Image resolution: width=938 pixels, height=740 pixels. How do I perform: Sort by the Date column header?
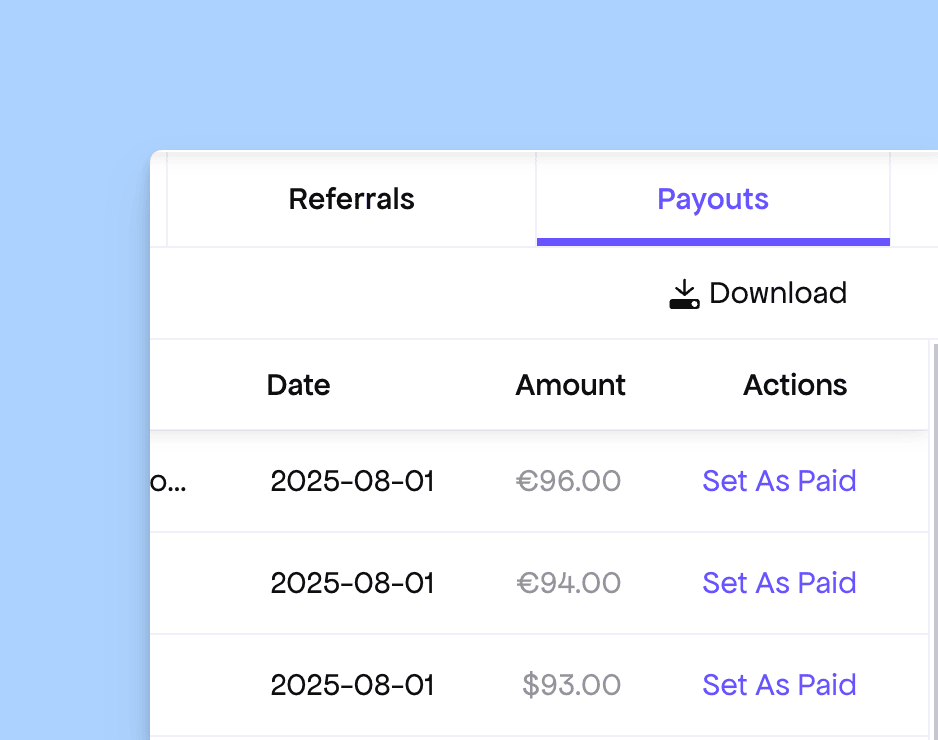298,385
